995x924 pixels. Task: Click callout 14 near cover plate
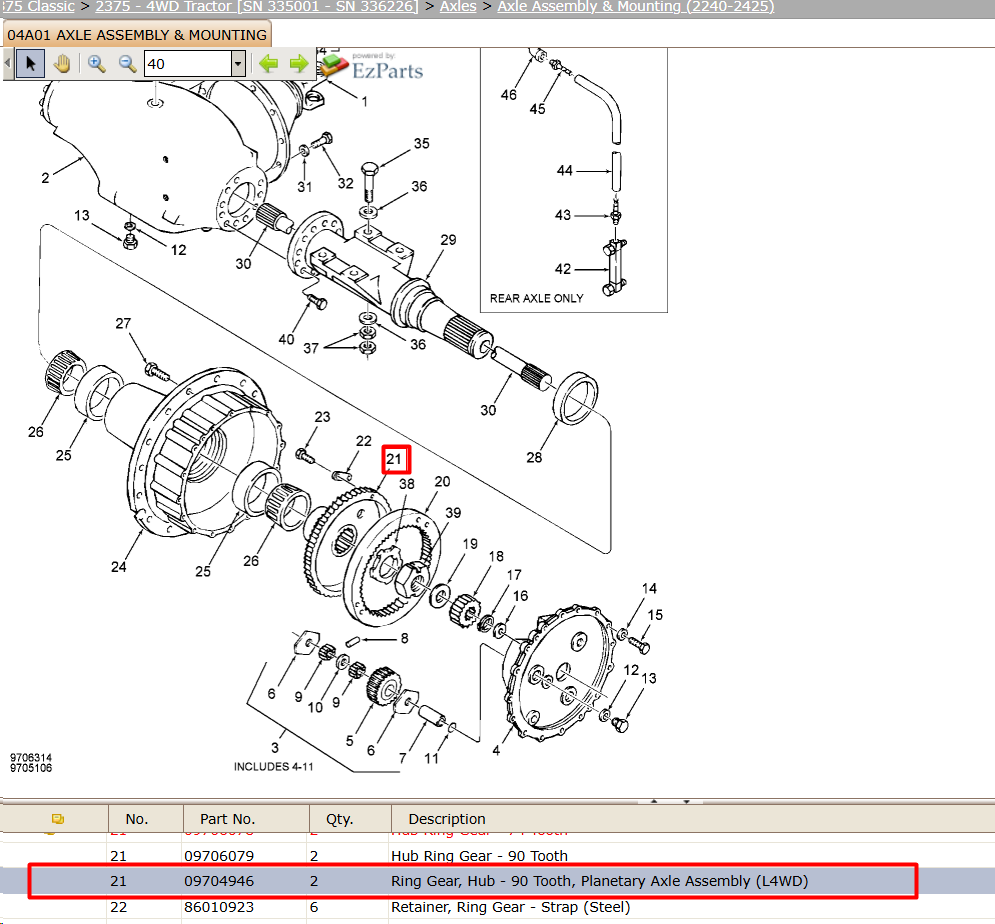click(x=649, y=588)
